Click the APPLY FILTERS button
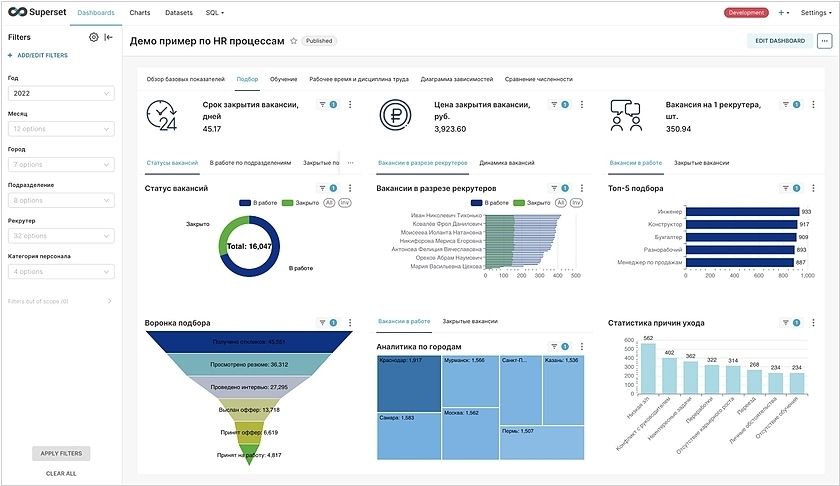Image resolution: width=840 pixels, height=486 pixels. point(61,453)
